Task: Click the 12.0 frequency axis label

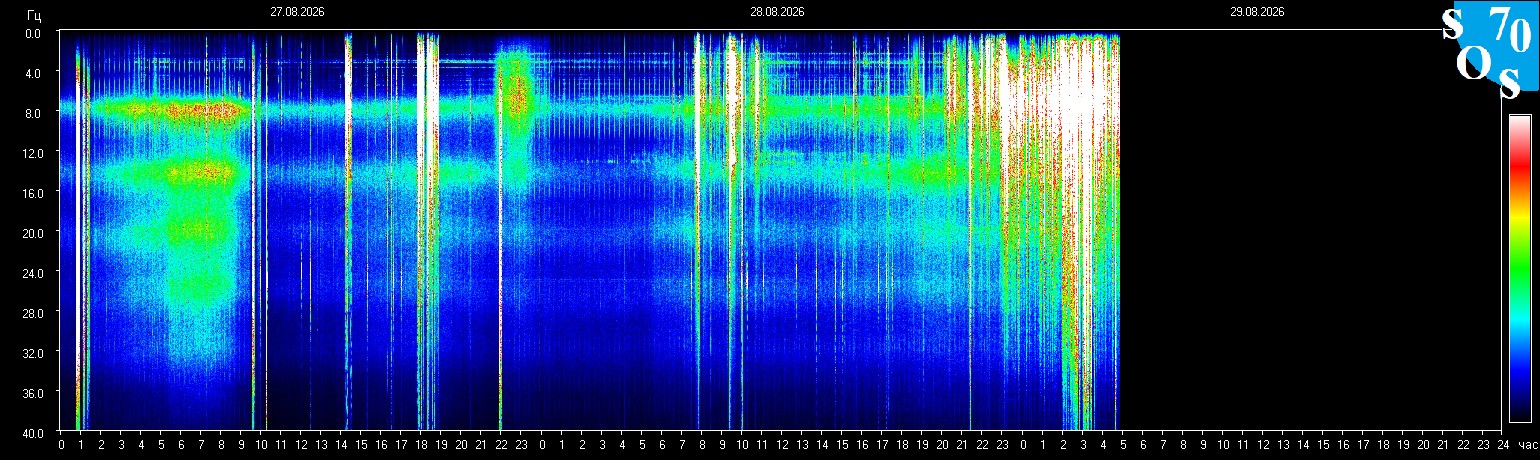Action: [32, 153]
